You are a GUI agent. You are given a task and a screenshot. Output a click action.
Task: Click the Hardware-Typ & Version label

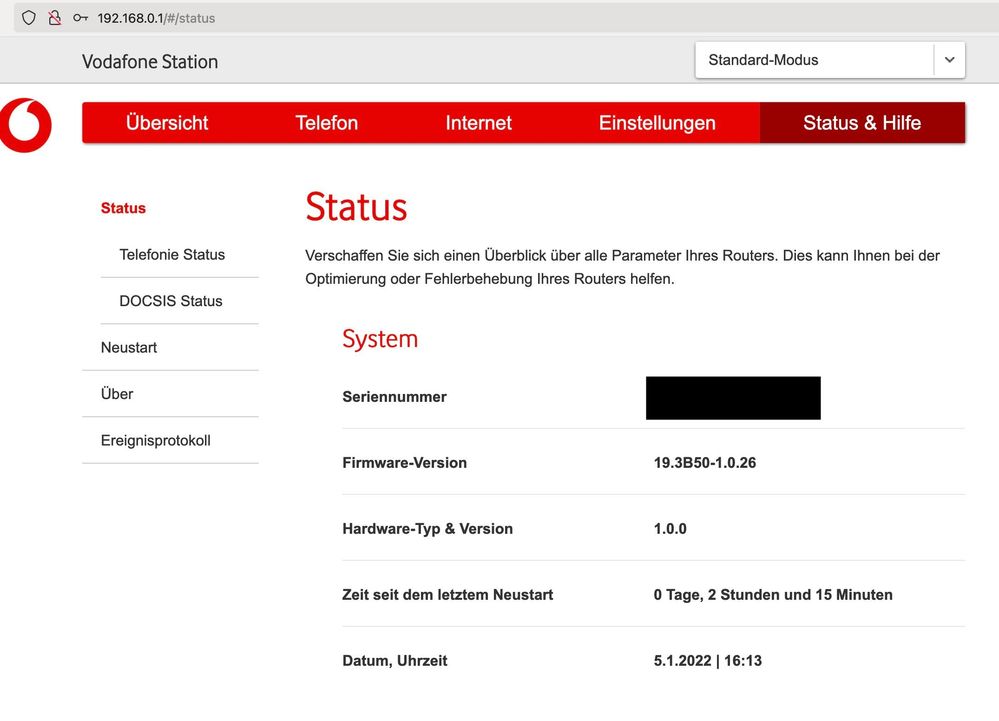(x=428, y=529)
